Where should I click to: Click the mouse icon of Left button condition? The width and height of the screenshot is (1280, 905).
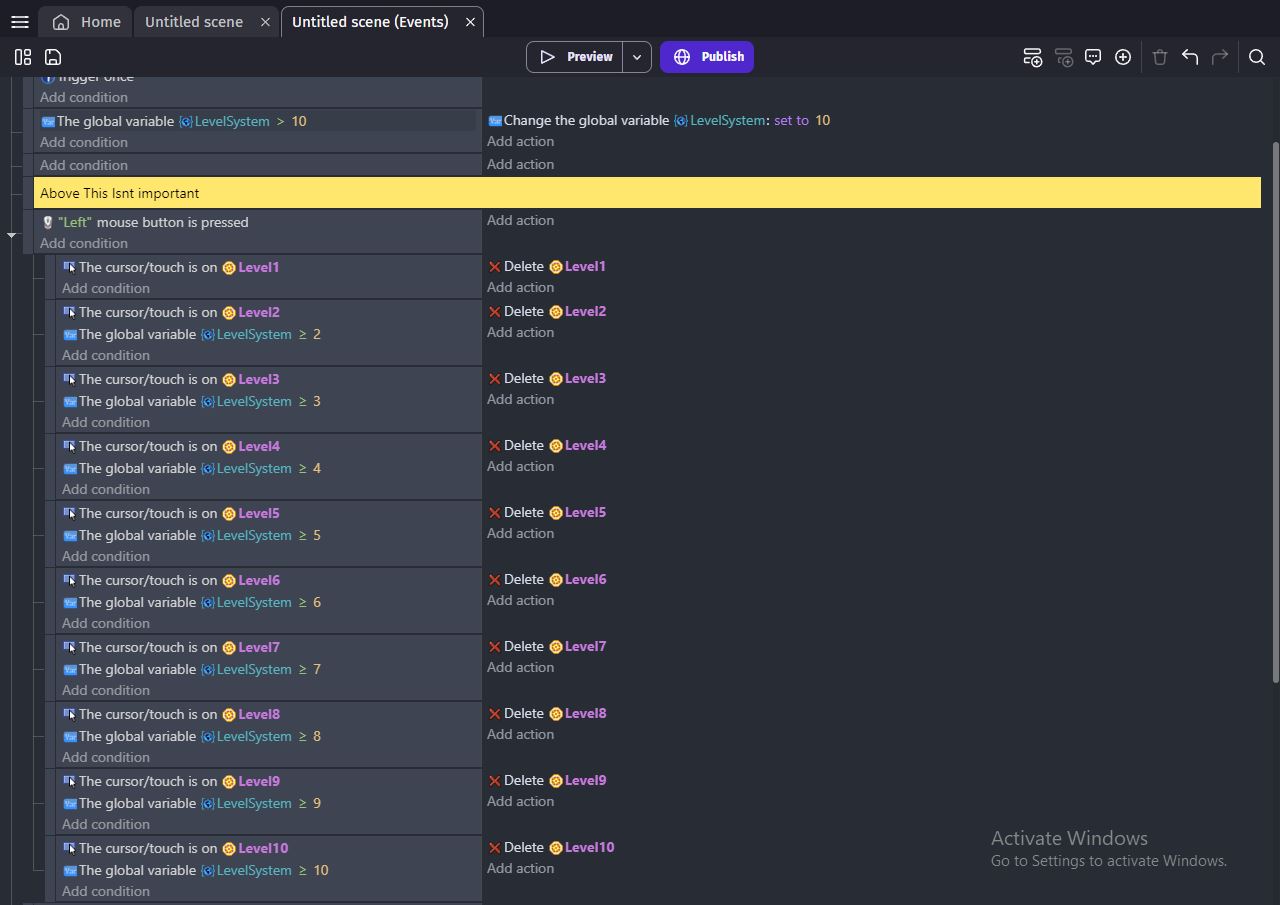(47, 223)
